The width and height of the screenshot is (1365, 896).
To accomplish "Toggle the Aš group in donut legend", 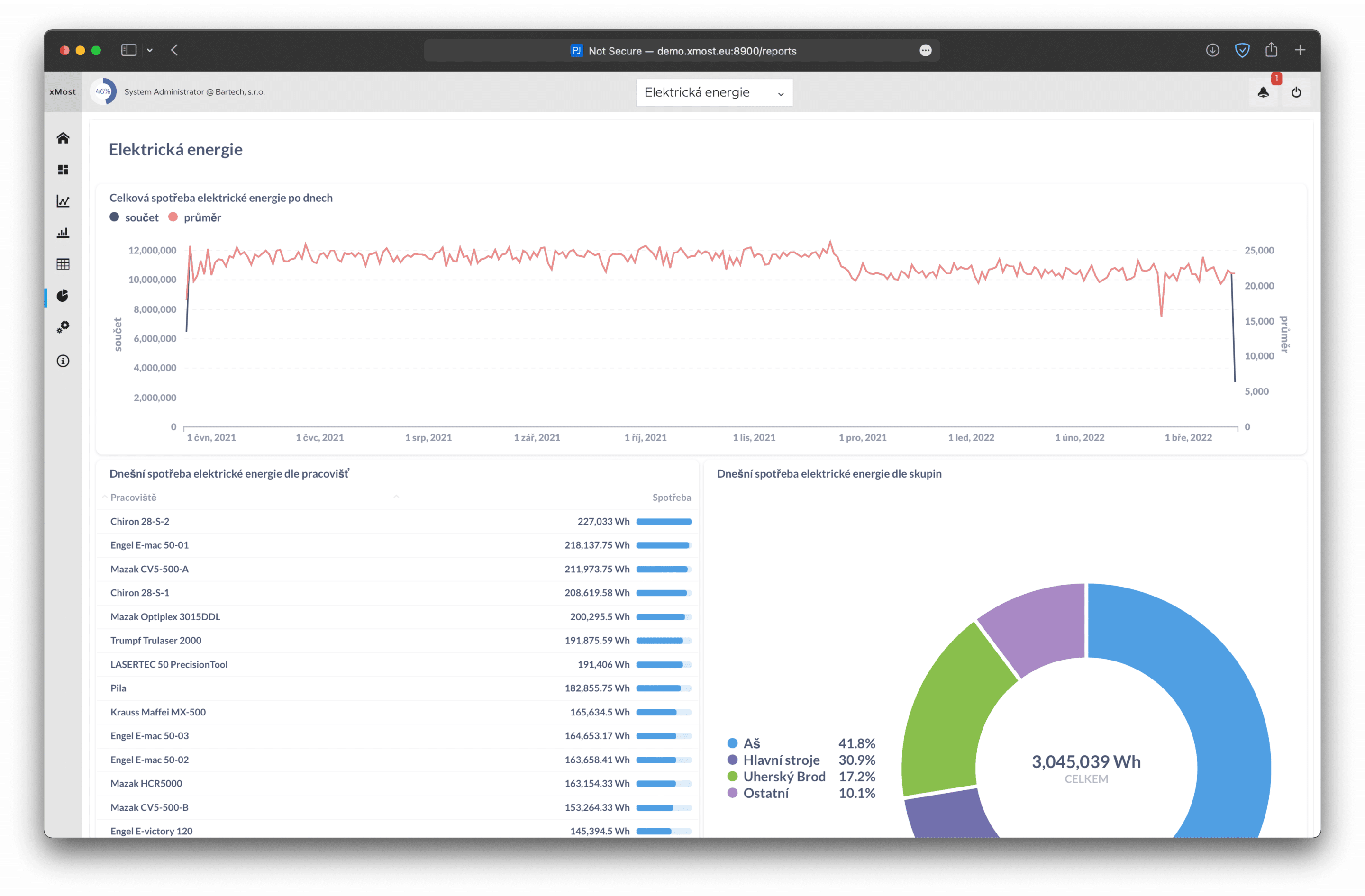I will pos(801,743).
